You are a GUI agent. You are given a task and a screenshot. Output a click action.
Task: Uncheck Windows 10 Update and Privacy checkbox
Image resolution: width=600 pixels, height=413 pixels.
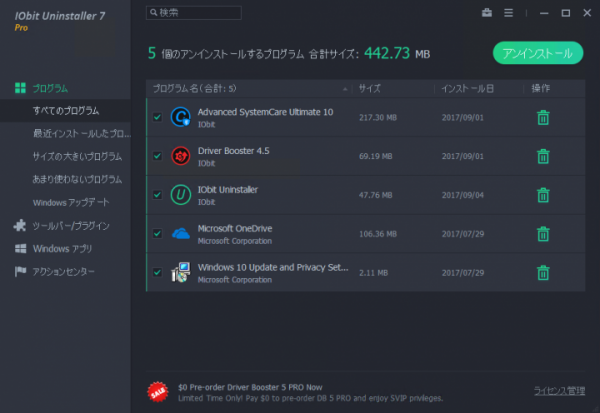point(157,272)
